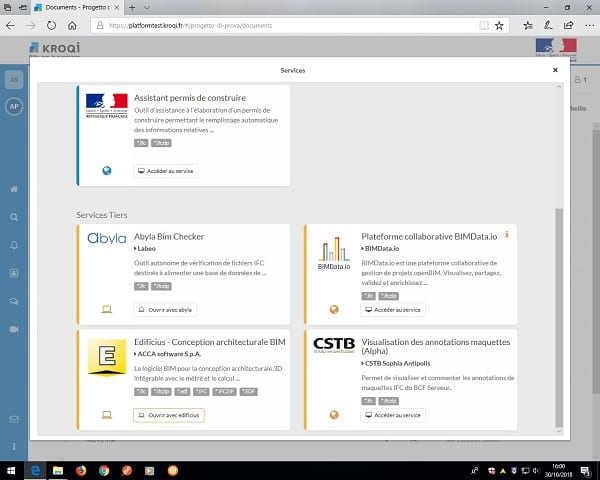Expand the ACCA software S.p.A. provider

168,354
